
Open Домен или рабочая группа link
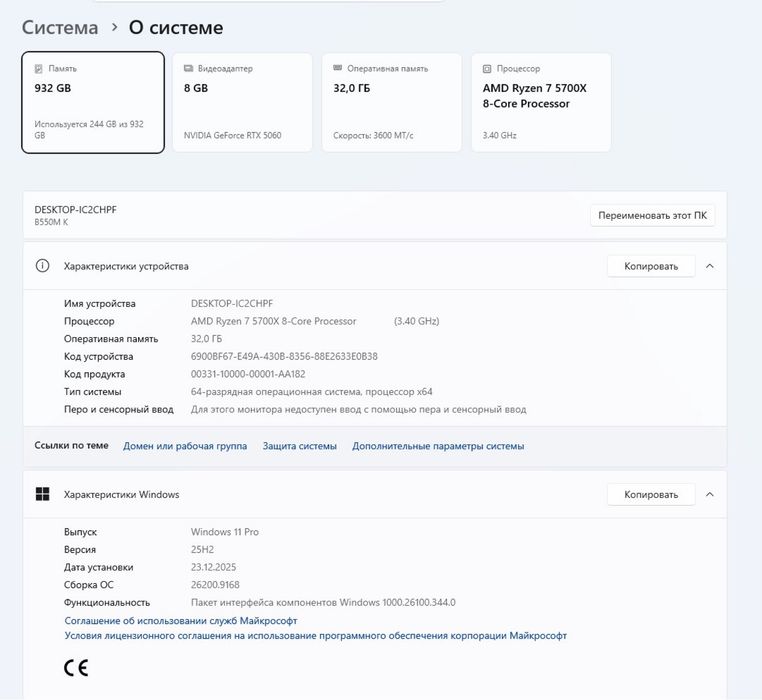click(x=185, y=446)
